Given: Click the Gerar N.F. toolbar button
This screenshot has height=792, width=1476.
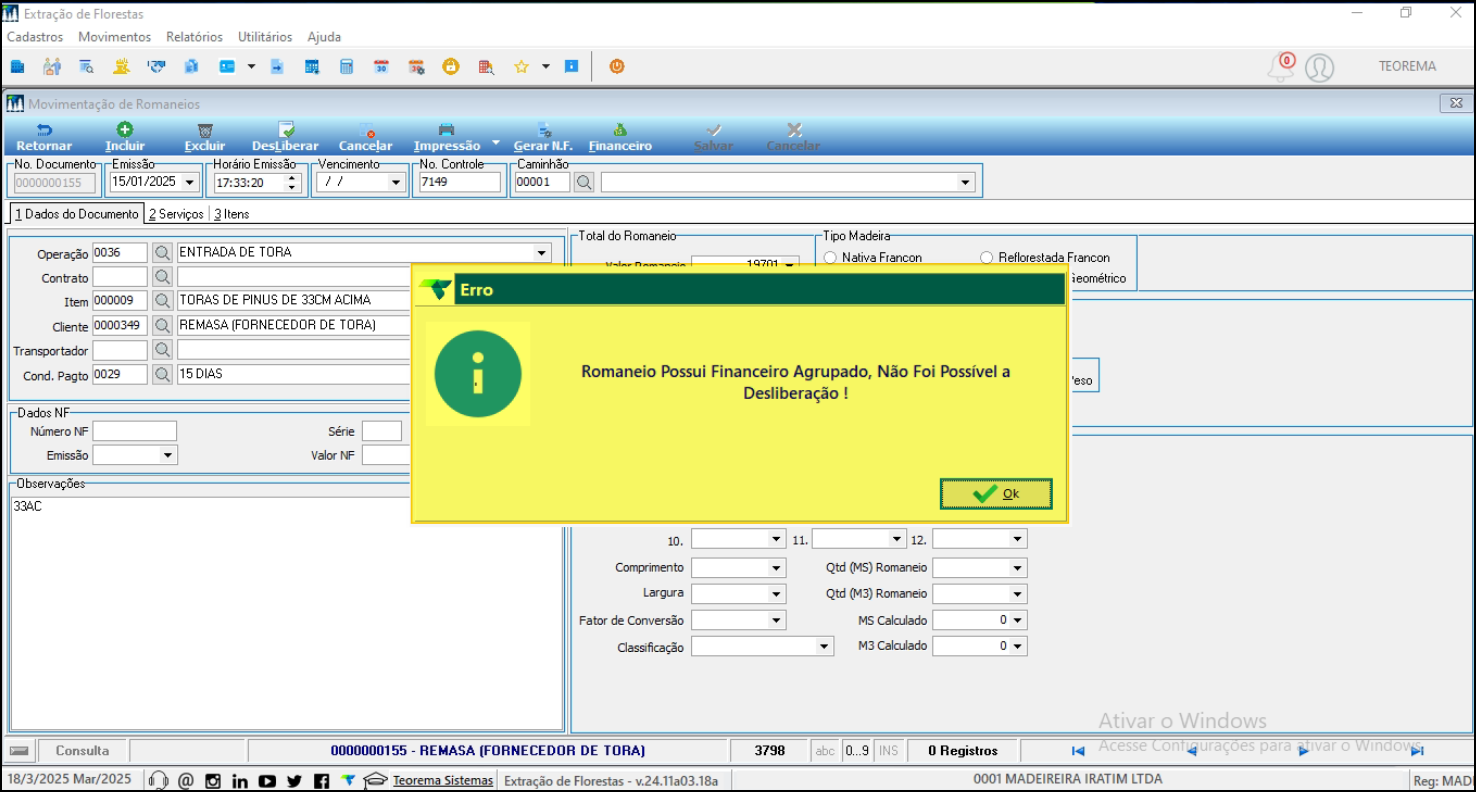Looking at the screenshot, I should 543,137.
